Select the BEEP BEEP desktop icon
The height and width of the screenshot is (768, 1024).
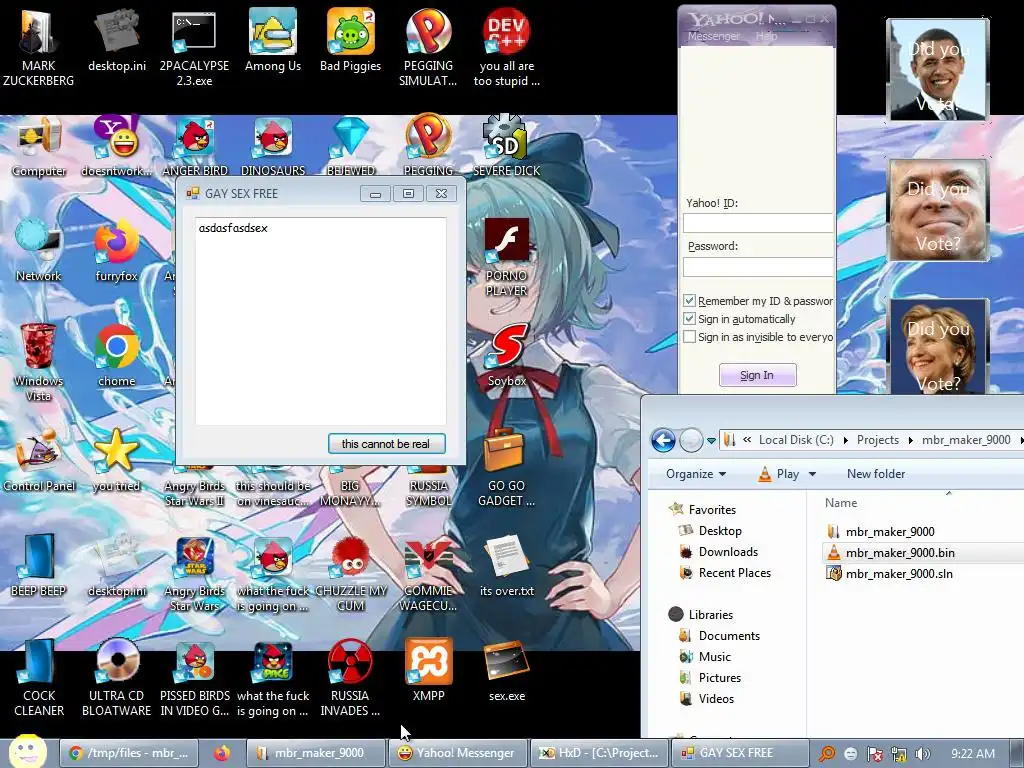tap(39, 566)
